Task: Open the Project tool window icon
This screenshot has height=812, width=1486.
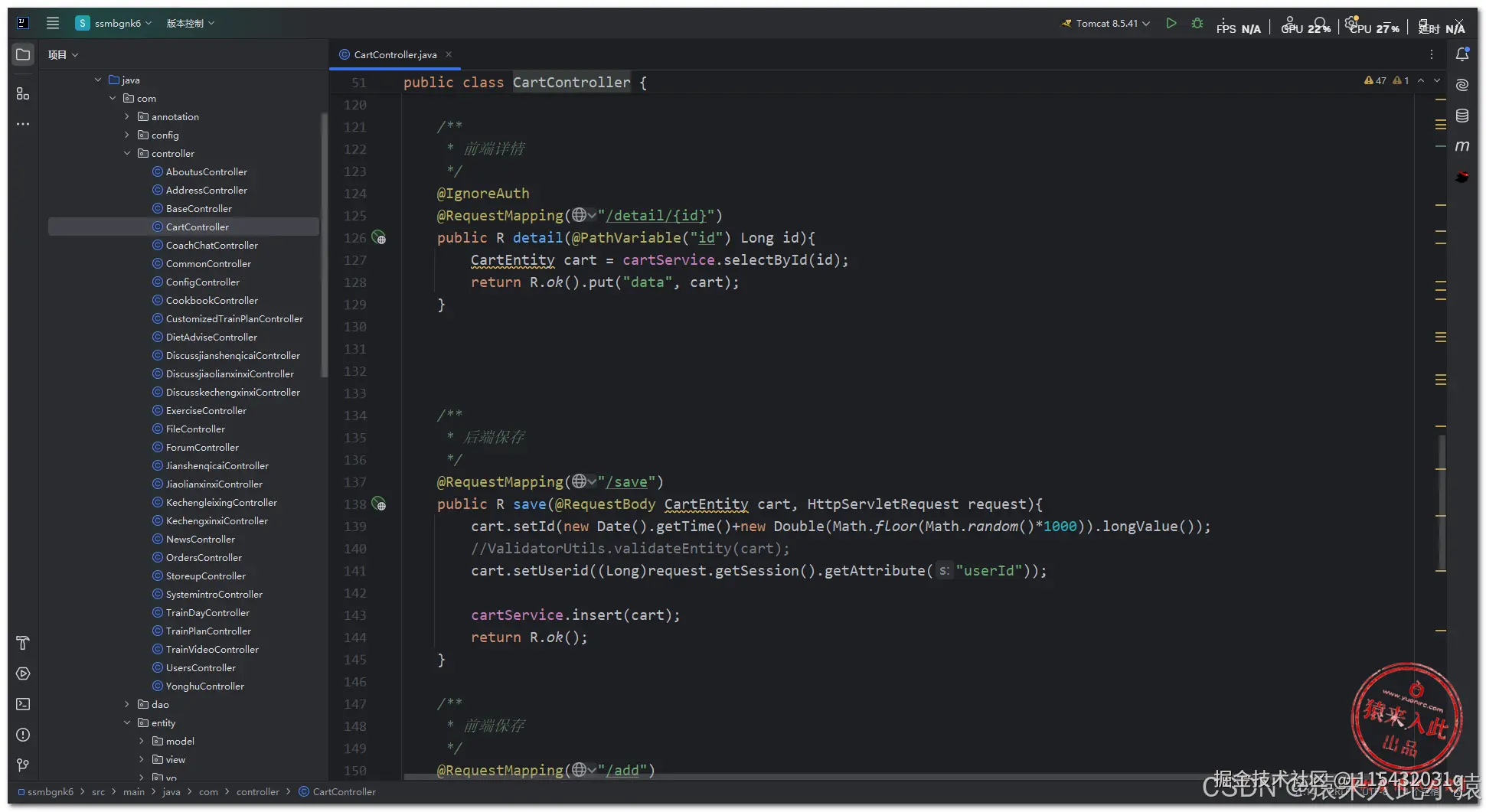Action: click(x=23, y=54)
